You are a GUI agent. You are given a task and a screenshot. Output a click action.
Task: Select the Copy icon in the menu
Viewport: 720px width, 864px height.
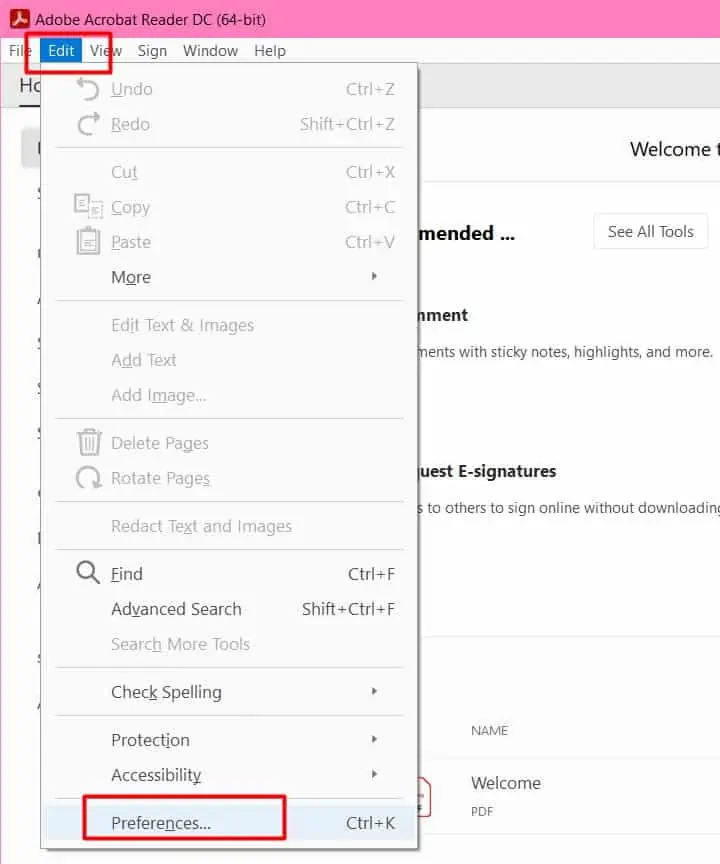tap(88, 207)
